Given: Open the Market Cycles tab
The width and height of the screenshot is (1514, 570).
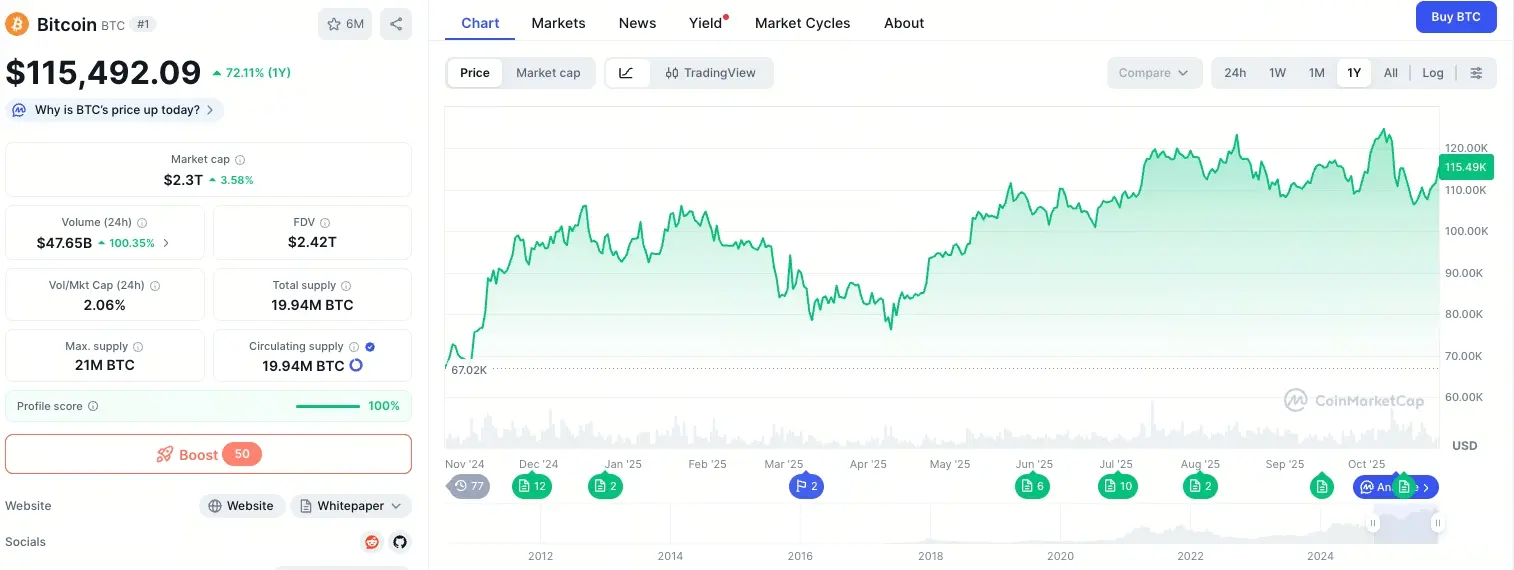Looking at the screenshot, I should tap(802, 23).
